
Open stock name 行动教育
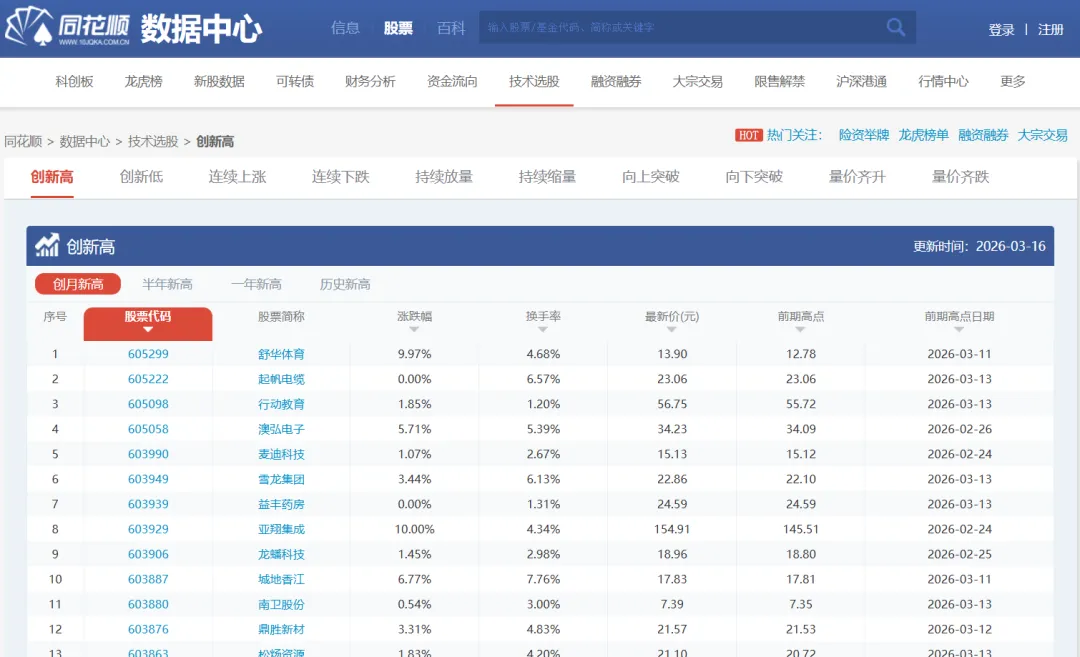[x=281, y=404]
